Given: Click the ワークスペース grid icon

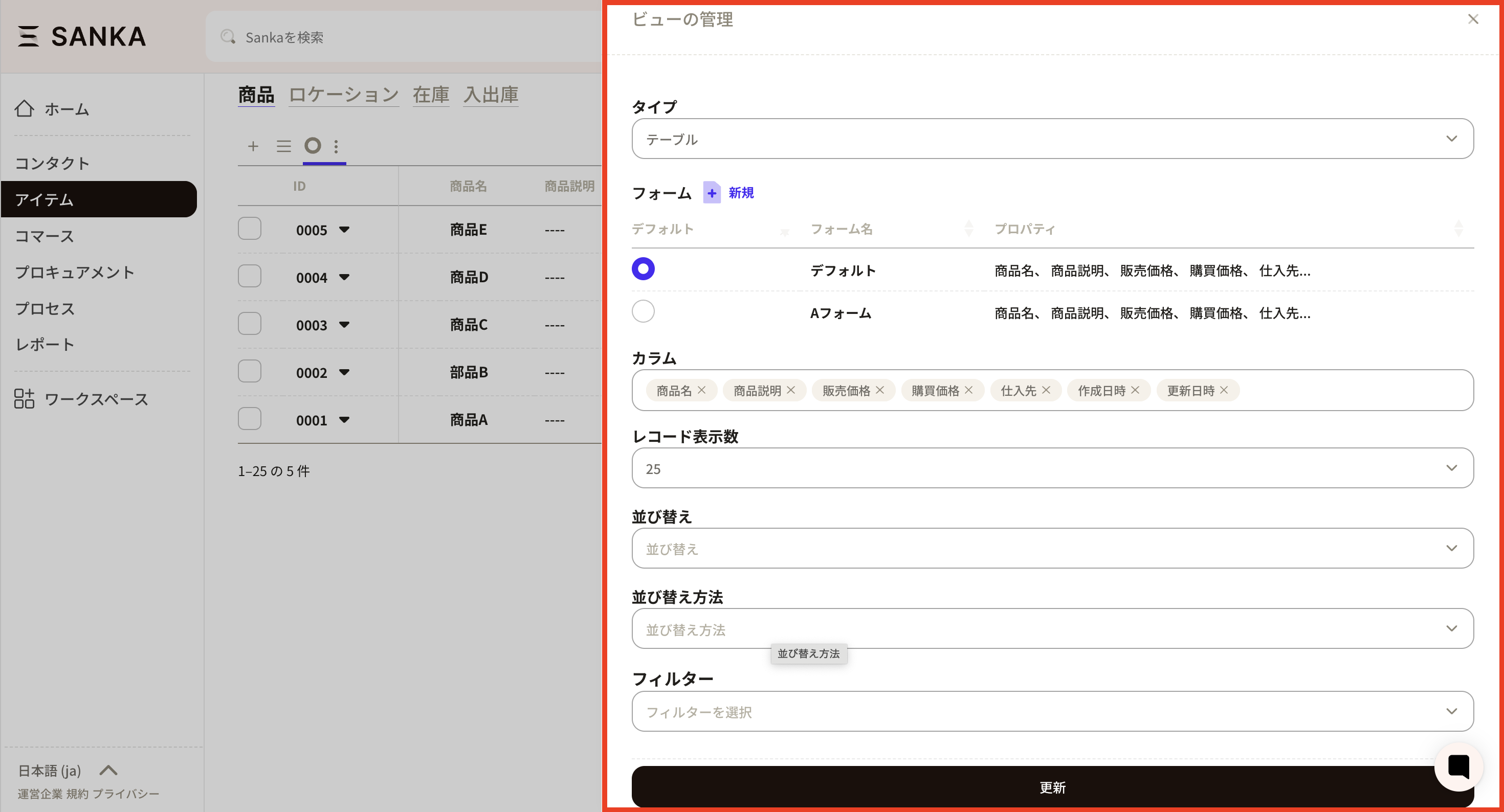Looking at the screenshot, I should 24,399.
